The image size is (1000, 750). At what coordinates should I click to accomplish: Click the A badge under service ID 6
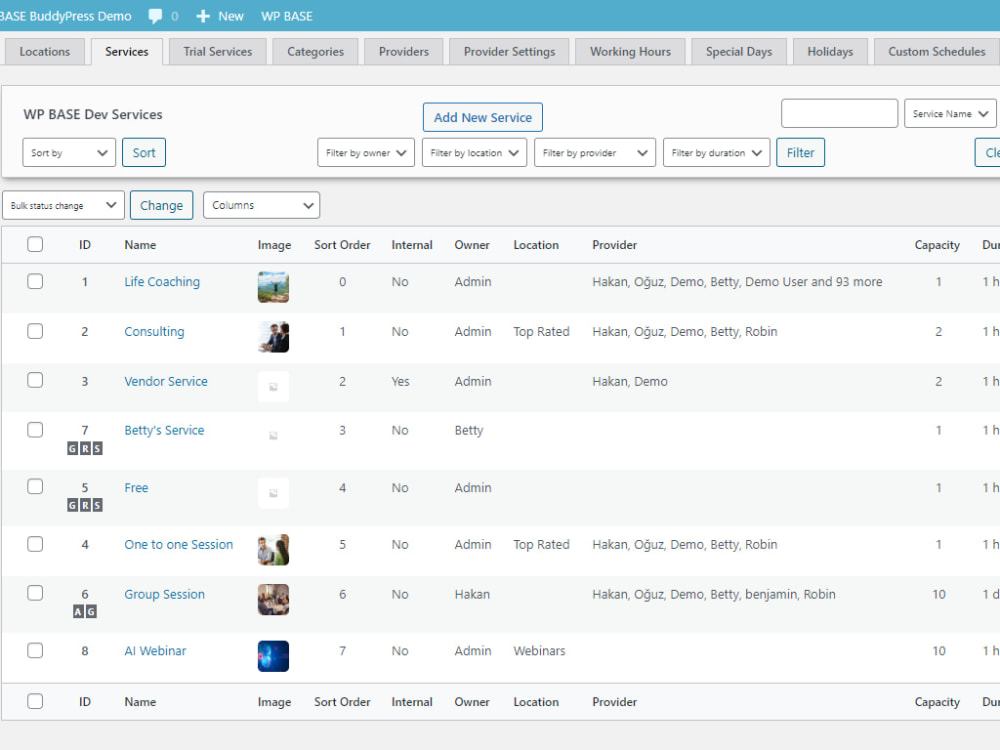point(78,612)
